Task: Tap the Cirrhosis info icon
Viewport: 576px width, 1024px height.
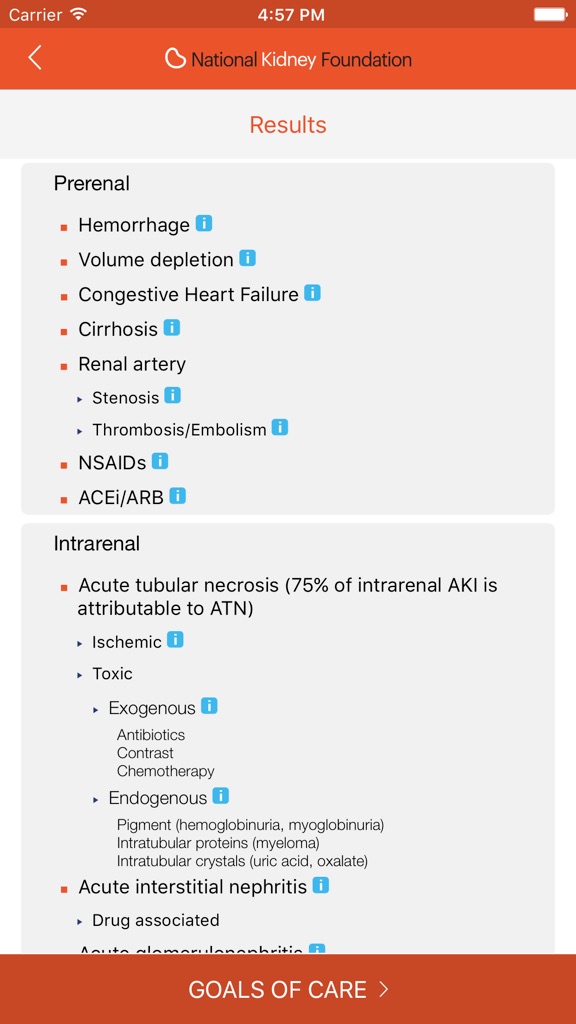Action: tap(170, 327)
